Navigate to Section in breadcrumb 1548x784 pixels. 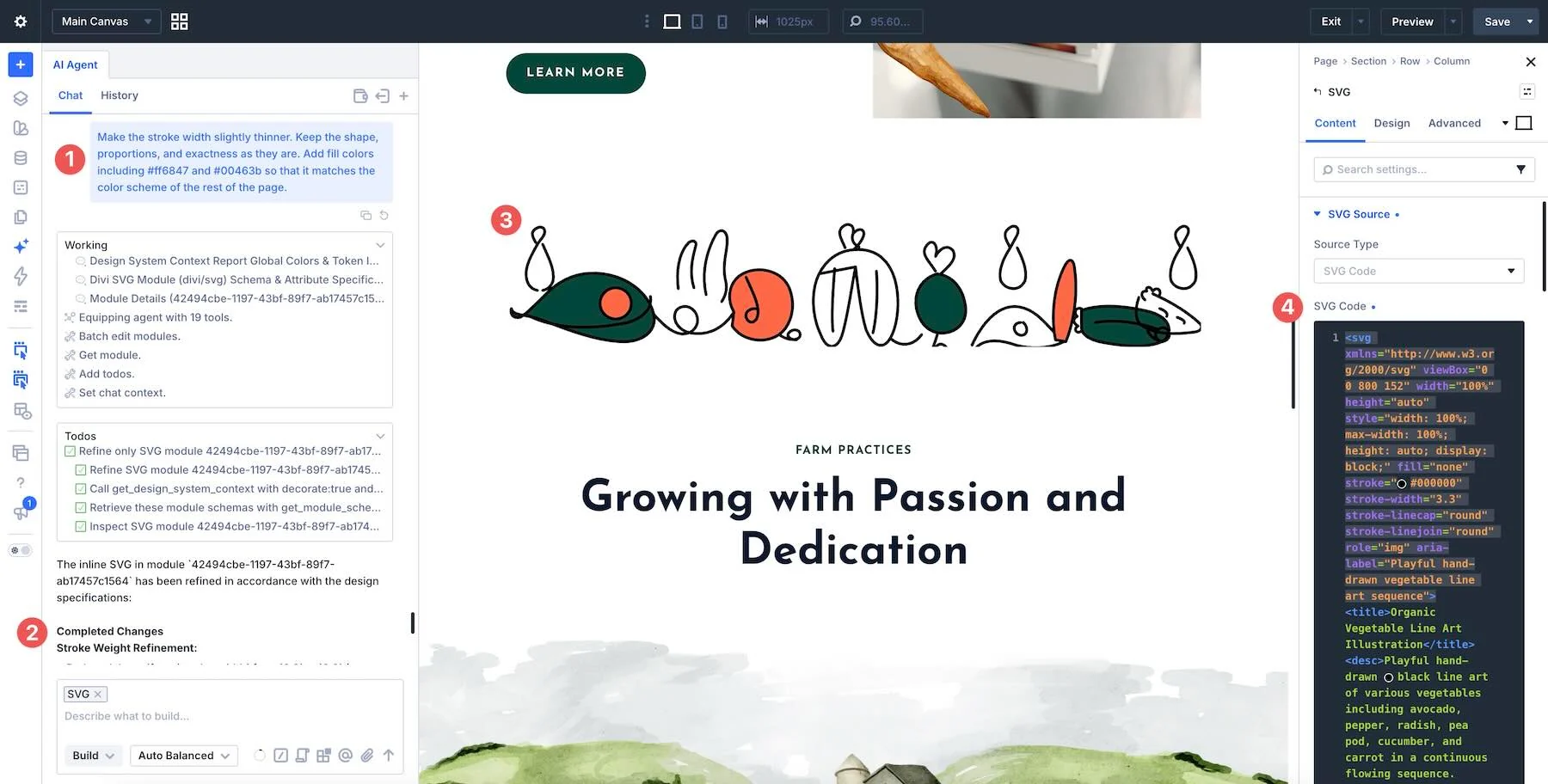coord(1368,61)
